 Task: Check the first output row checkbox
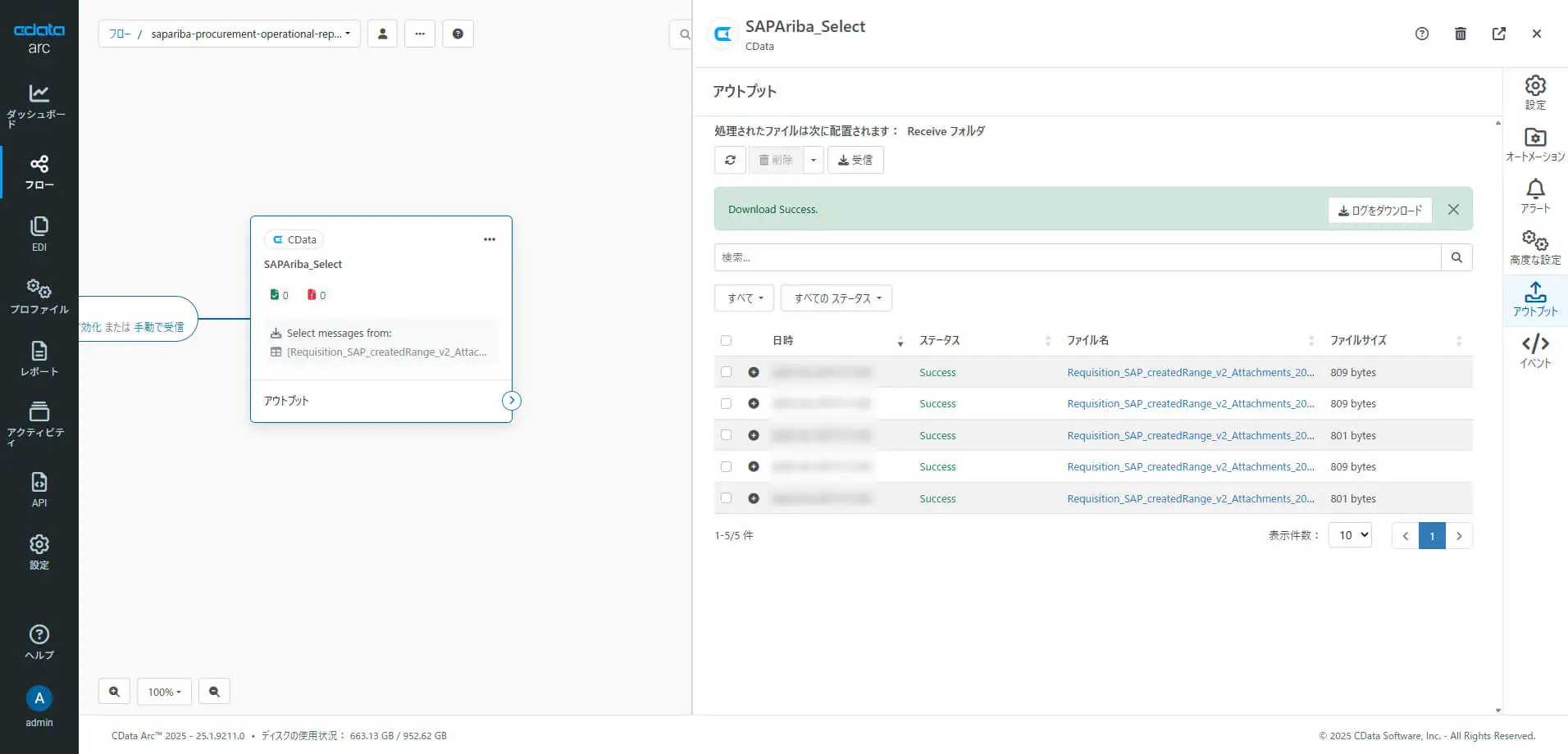(726, 372)
